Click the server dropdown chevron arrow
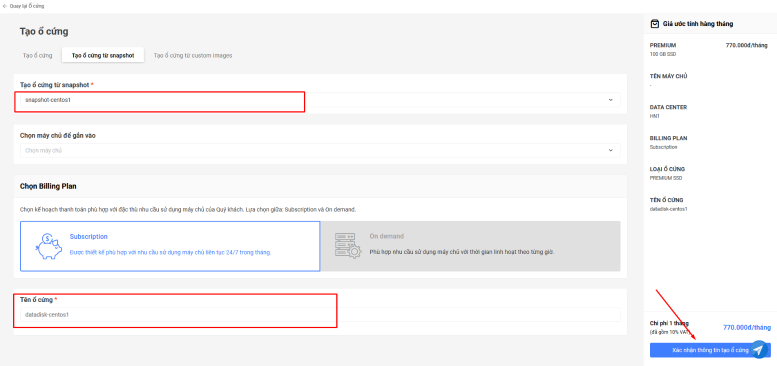This screenshot has width=777, height=366. click(610, 151)
